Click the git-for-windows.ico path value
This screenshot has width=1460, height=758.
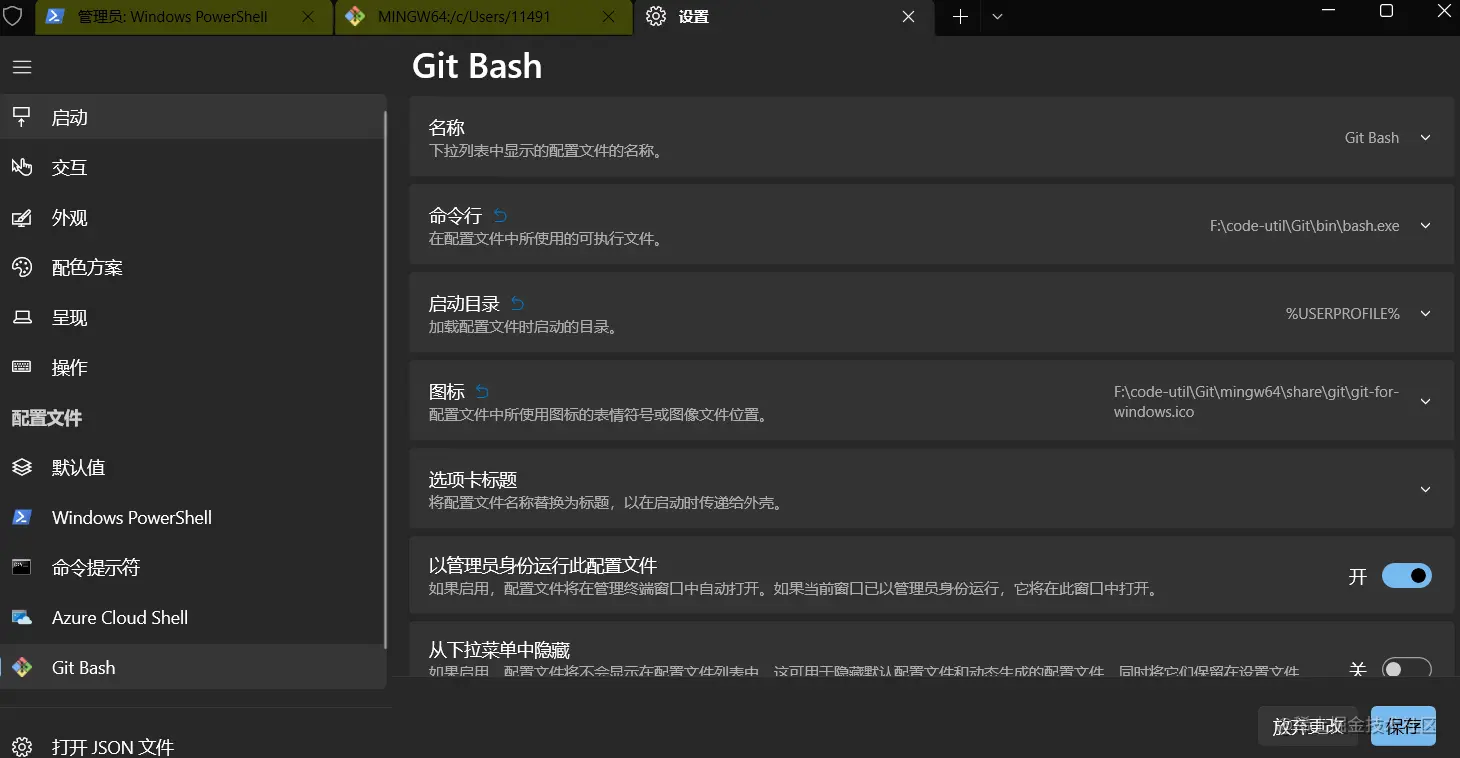1256,402
